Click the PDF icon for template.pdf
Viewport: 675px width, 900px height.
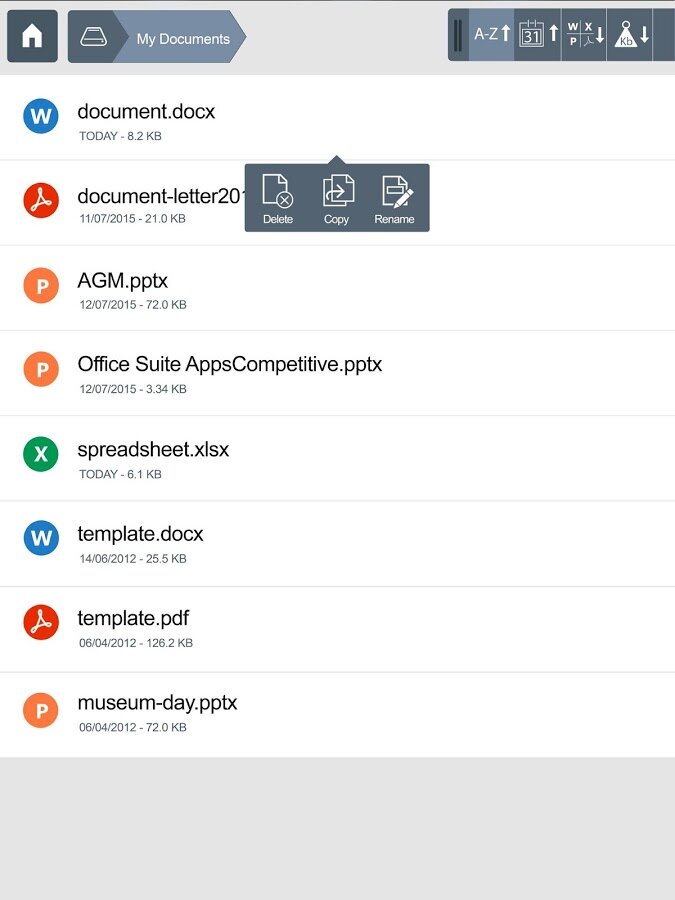click(x=41, y=623)
